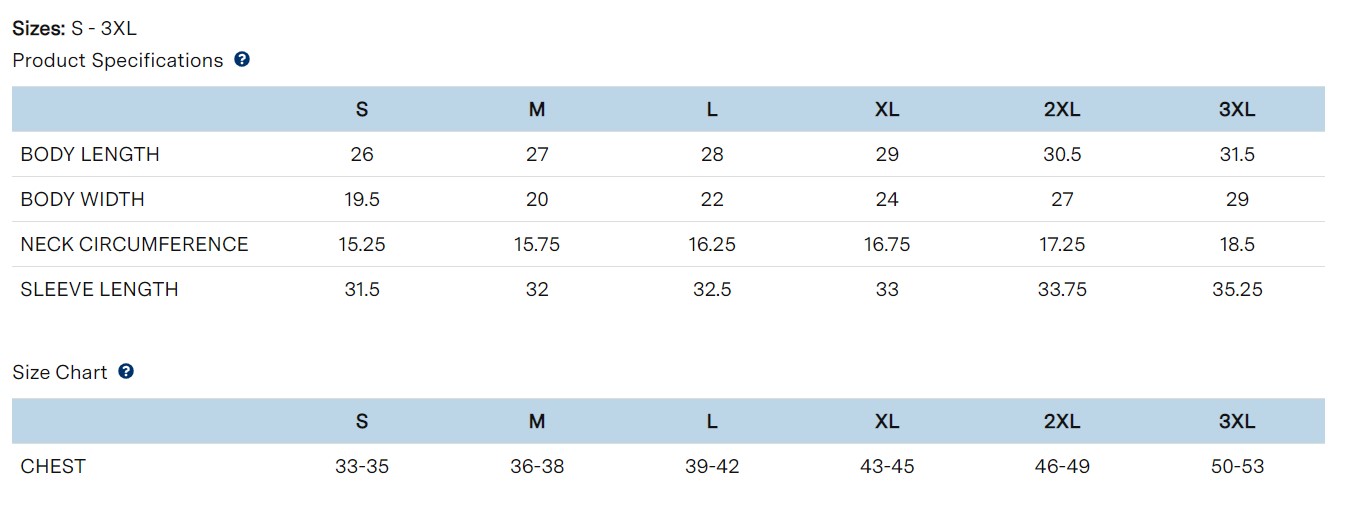
Task: Click the NECK CIRCUMFERENCE row label
Action: pyautogui.click(x=134, y=245)
